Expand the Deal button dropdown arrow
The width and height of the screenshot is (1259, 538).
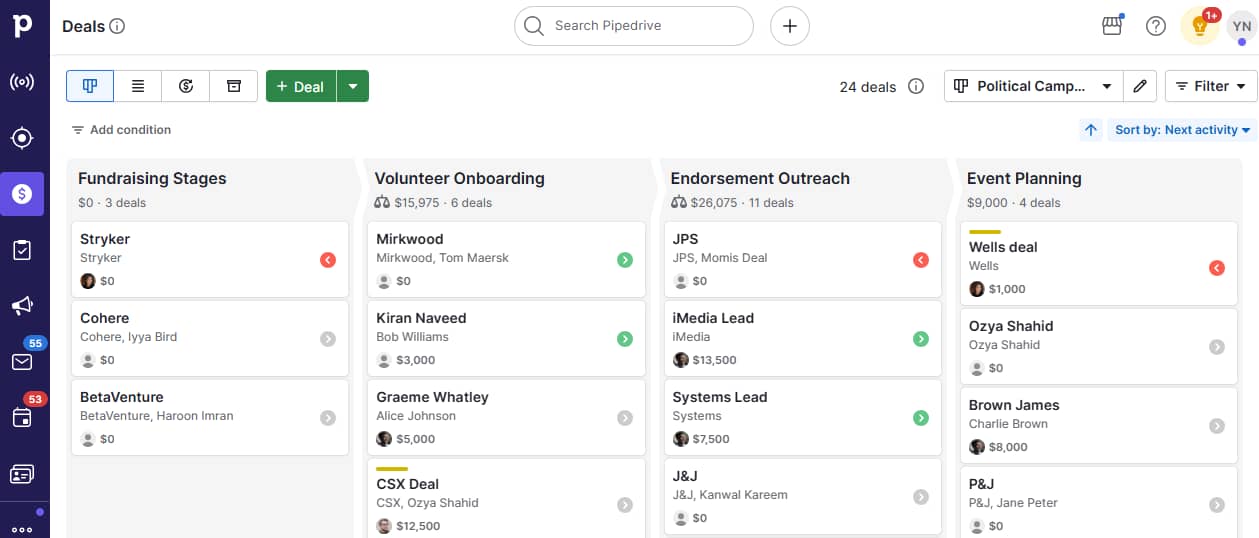(353, 86)
